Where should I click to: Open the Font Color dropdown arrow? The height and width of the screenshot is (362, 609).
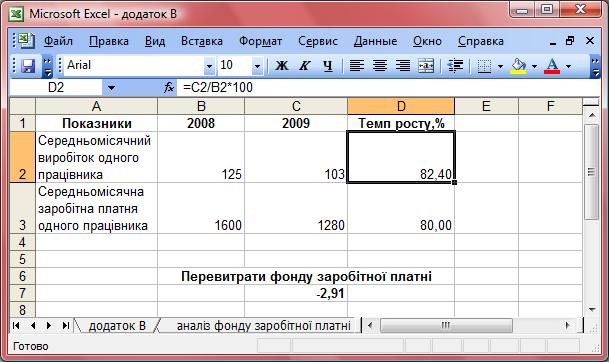[568, 66]
